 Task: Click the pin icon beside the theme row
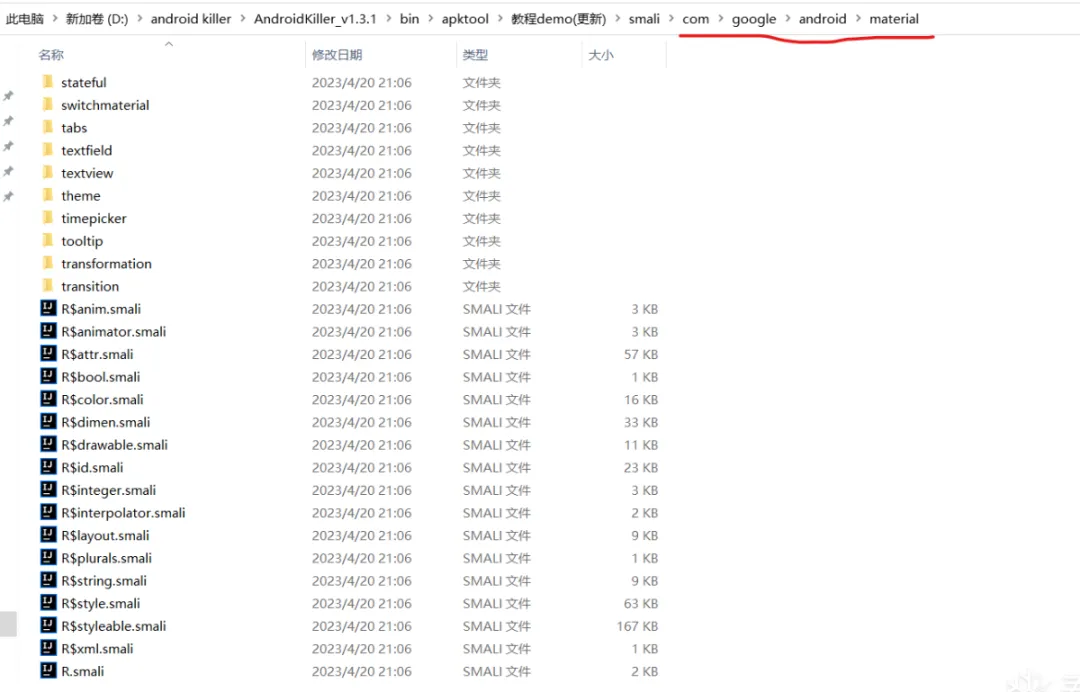click(x=8, y=196)
